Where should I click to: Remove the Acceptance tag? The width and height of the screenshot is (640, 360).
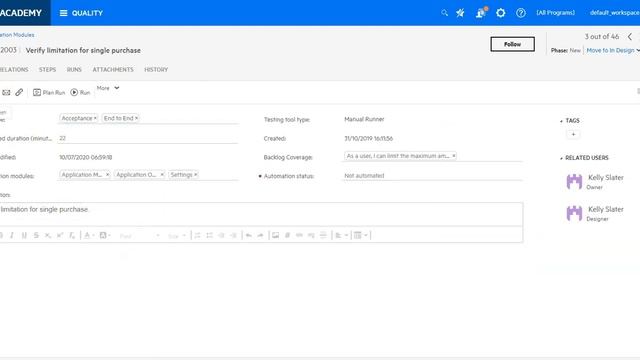point(95,118)
